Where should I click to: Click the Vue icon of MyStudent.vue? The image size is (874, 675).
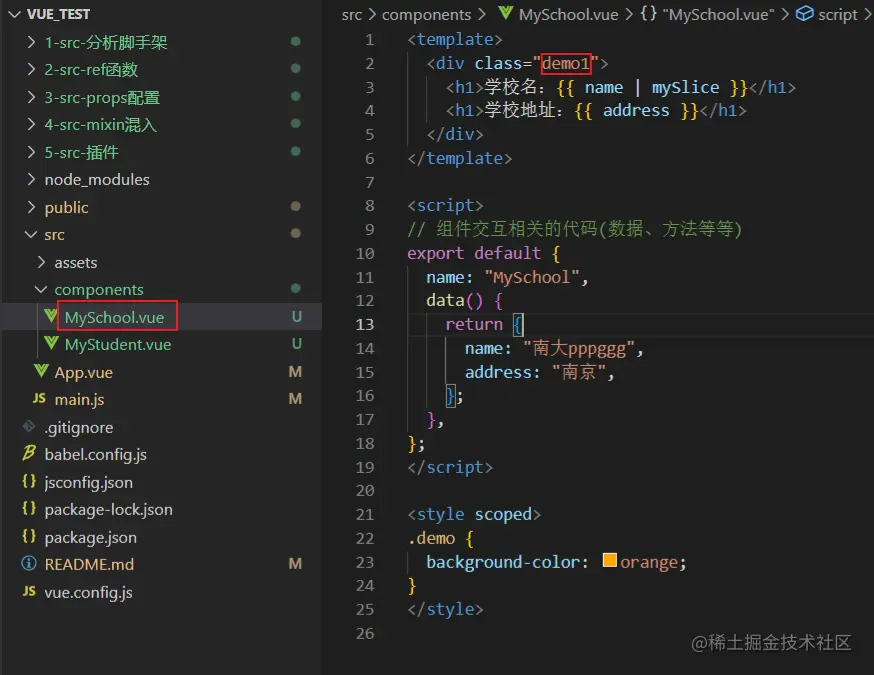click(51, 343)
